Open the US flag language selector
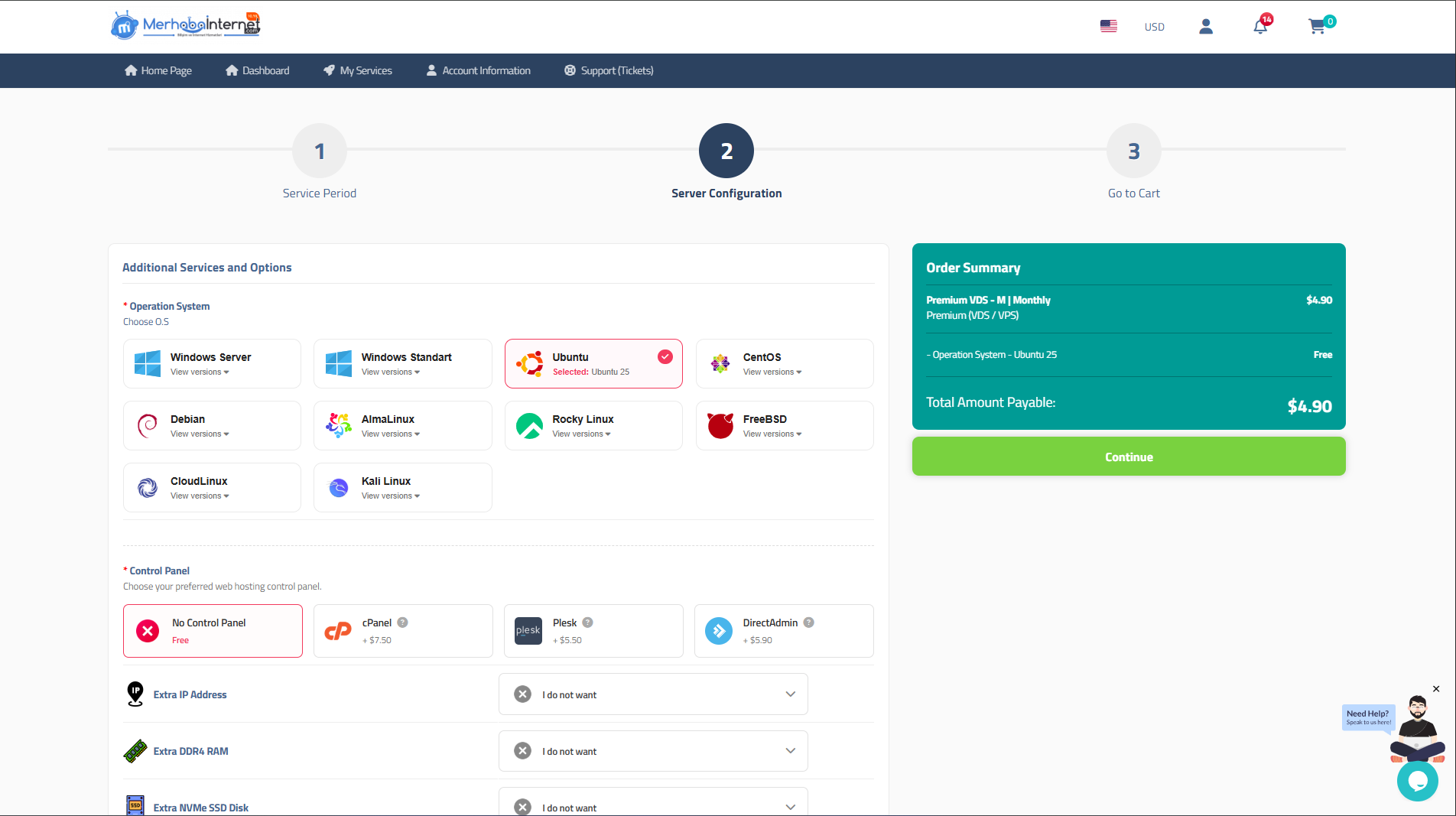The width and height of the screenshot is (1456, 816). pyautogui.click(x=1109, y=26)
